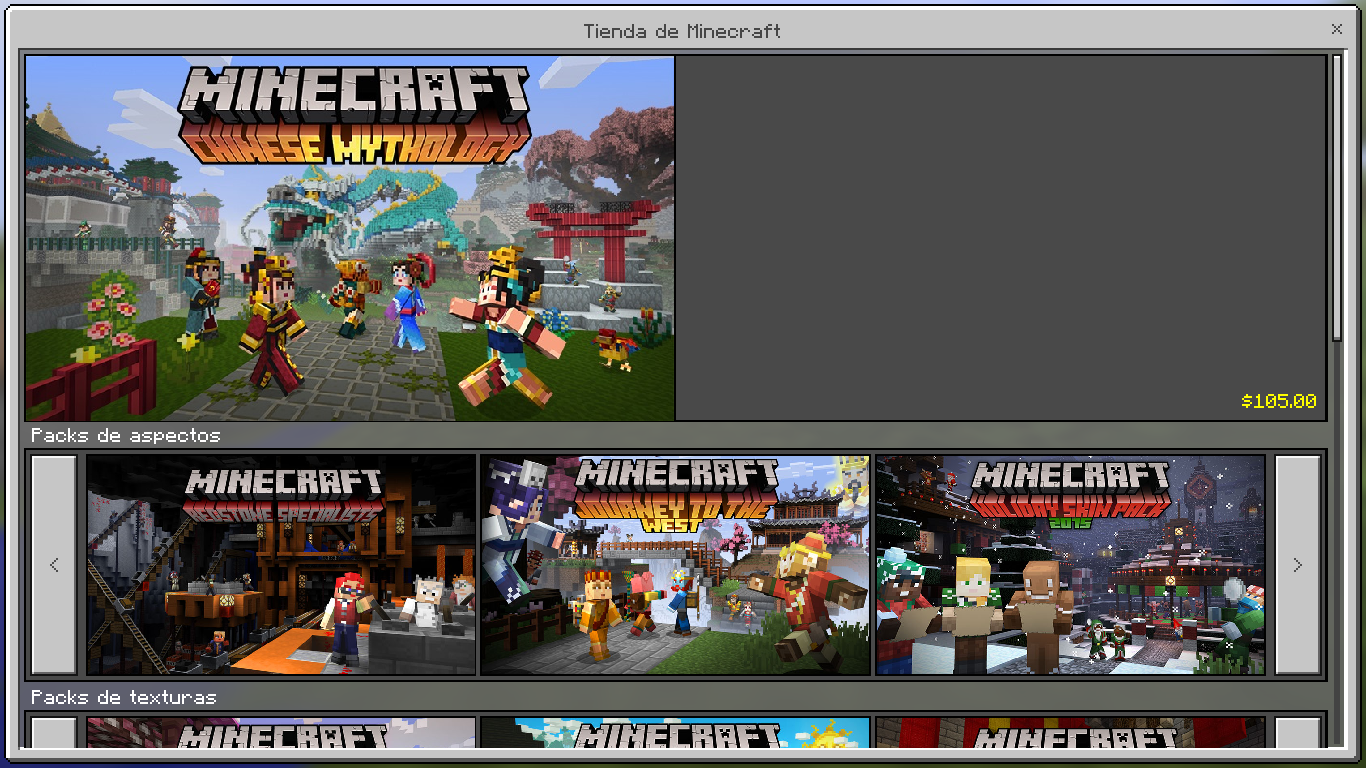Viewport: 1366px width, 768px height.
Task: Open the Journey to the West pack
Action: pos(675,565)
